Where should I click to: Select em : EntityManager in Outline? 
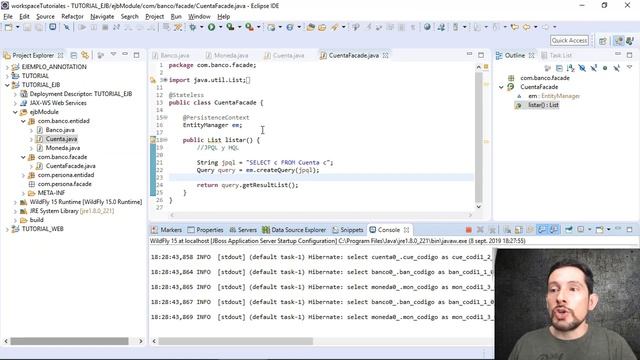tap(554, 96)
